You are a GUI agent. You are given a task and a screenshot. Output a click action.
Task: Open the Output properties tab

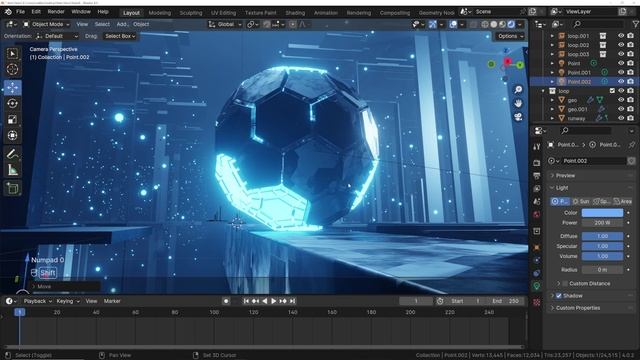point(537,176)
